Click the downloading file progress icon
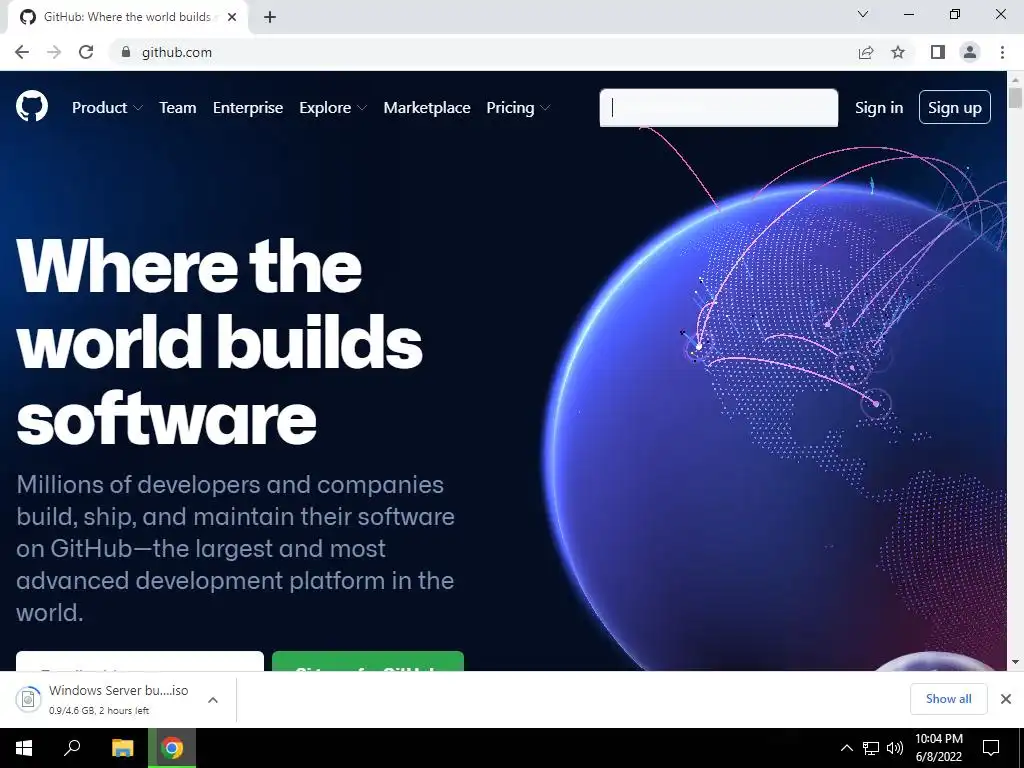 tap(28, 699)
